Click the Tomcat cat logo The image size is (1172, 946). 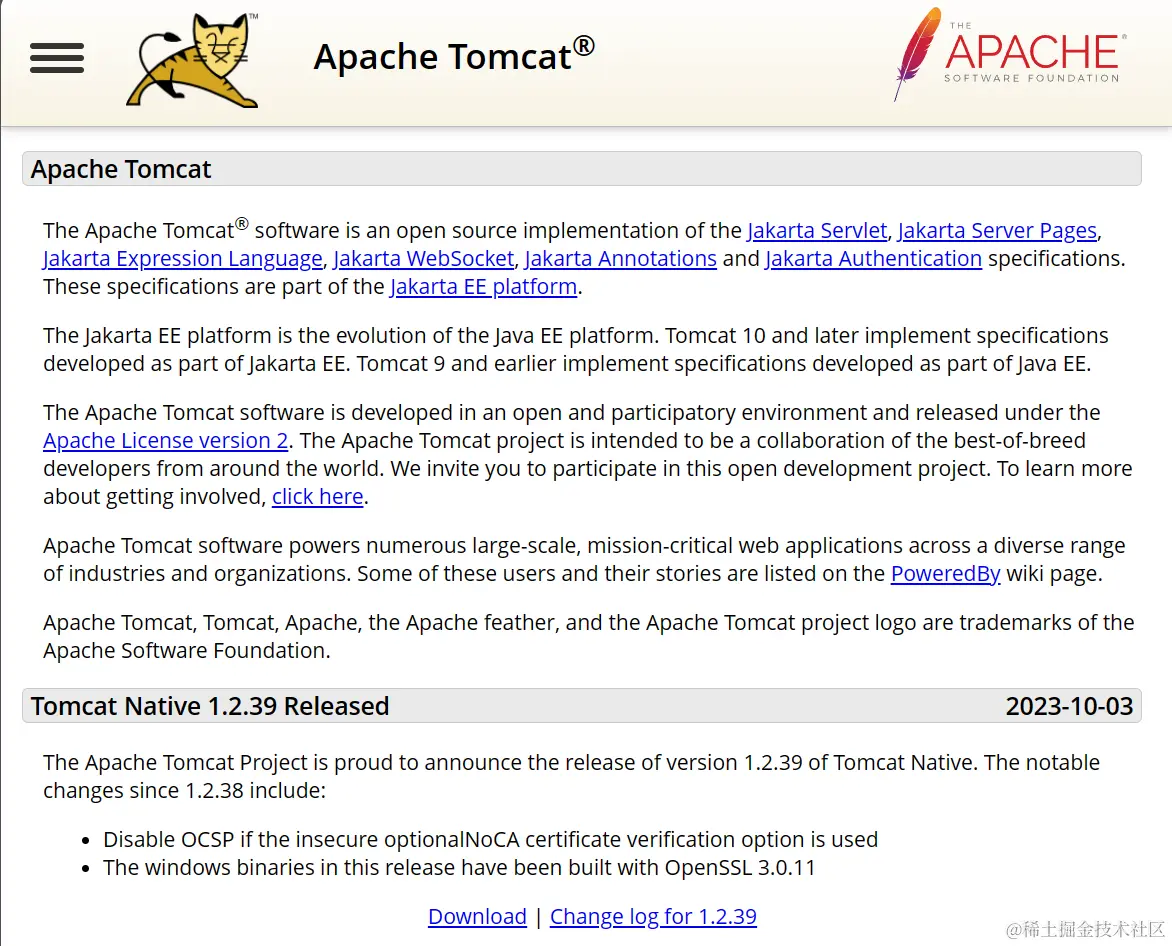192,60
